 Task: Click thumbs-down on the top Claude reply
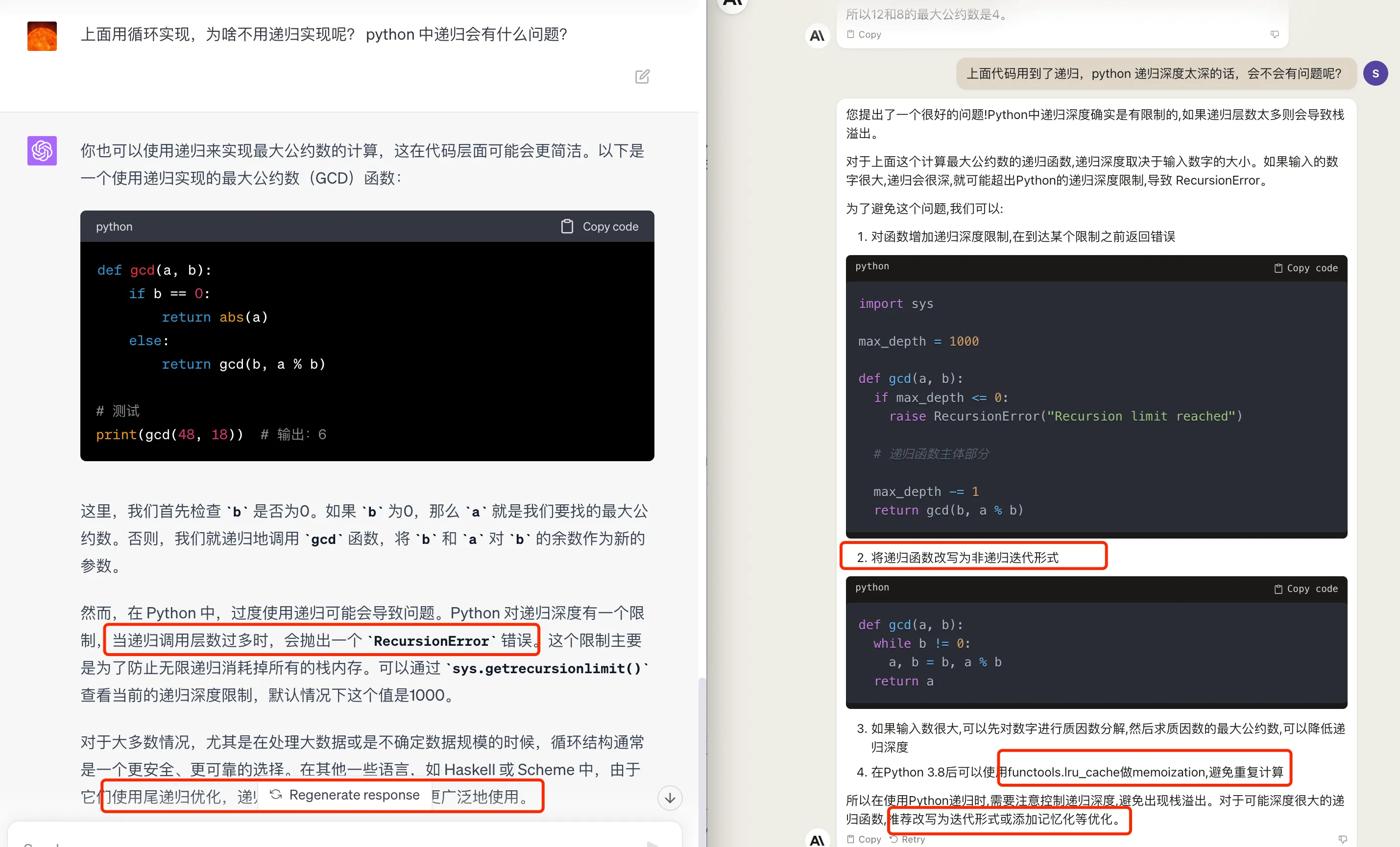[1275, 35]
